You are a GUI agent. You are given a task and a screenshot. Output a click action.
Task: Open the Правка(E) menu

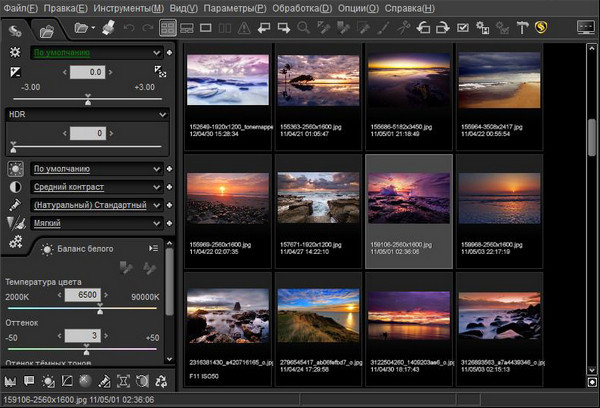(x=65, y=8)
